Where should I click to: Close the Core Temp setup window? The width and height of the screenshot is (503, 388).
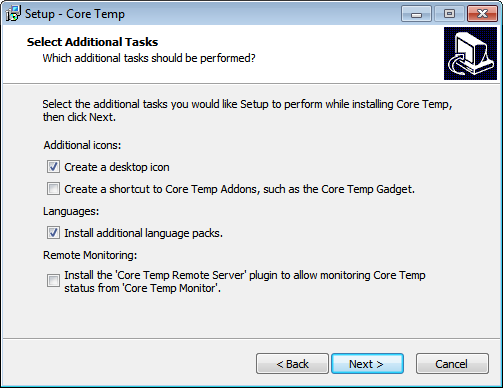pyautogui.click(x=482, y=14)
